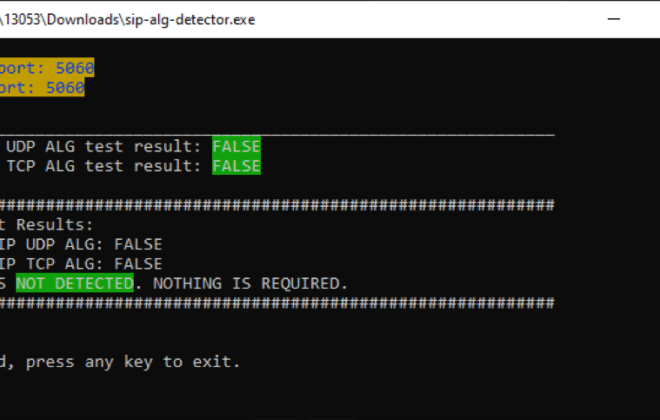Screen dimensions: 660x420
Task: Click the 'press any key to exit.' prompt
Action: click(133, 362)
